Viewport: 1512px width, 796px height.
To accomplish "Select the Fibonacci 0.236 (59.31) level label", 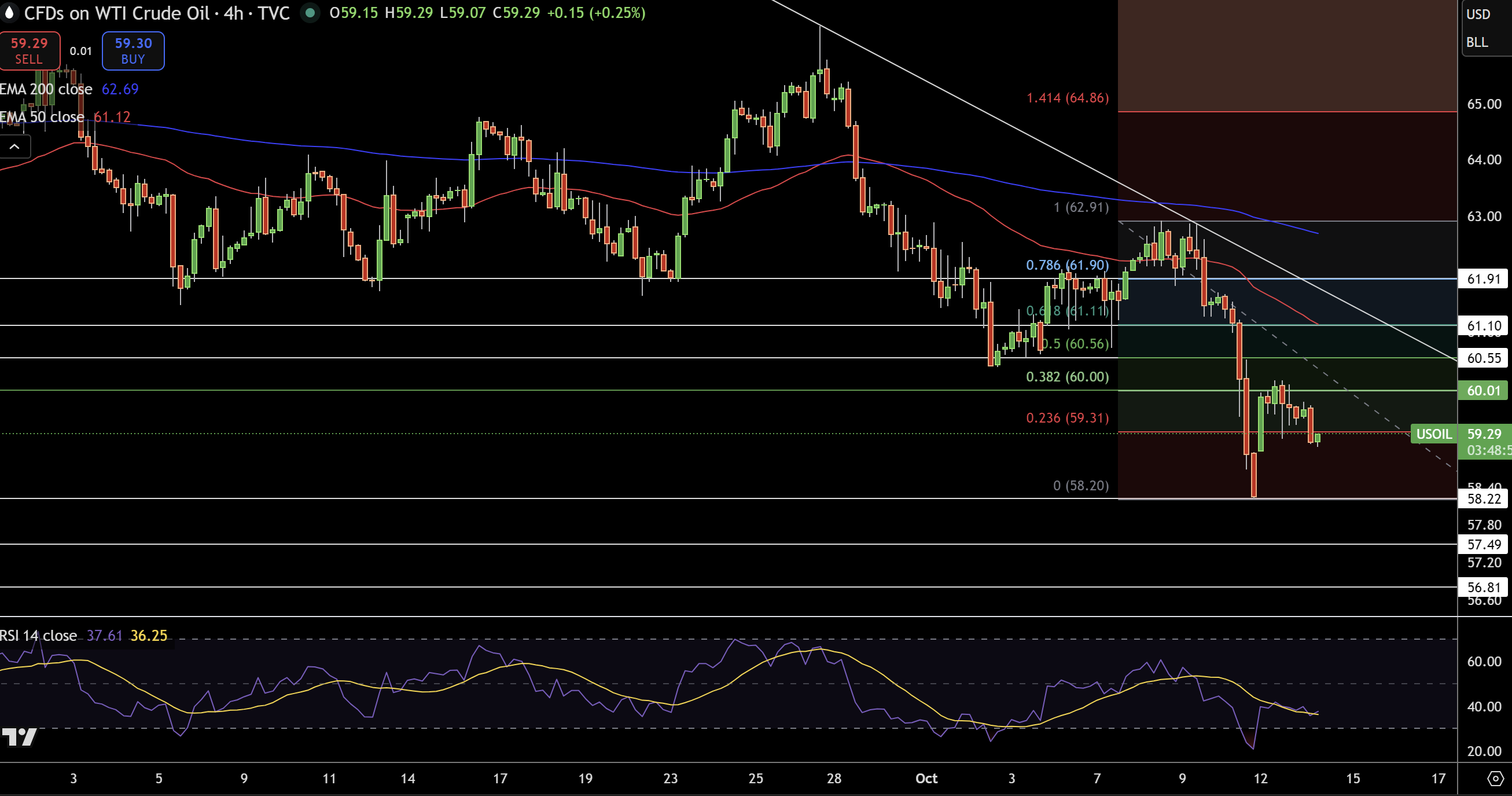I will [1068, 418].
